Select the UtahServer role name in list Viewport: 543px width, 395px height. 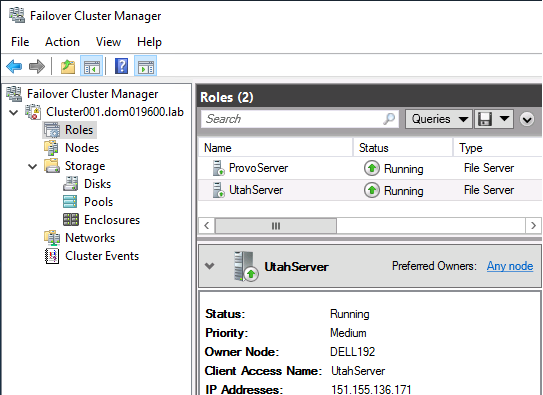(256, 190)
